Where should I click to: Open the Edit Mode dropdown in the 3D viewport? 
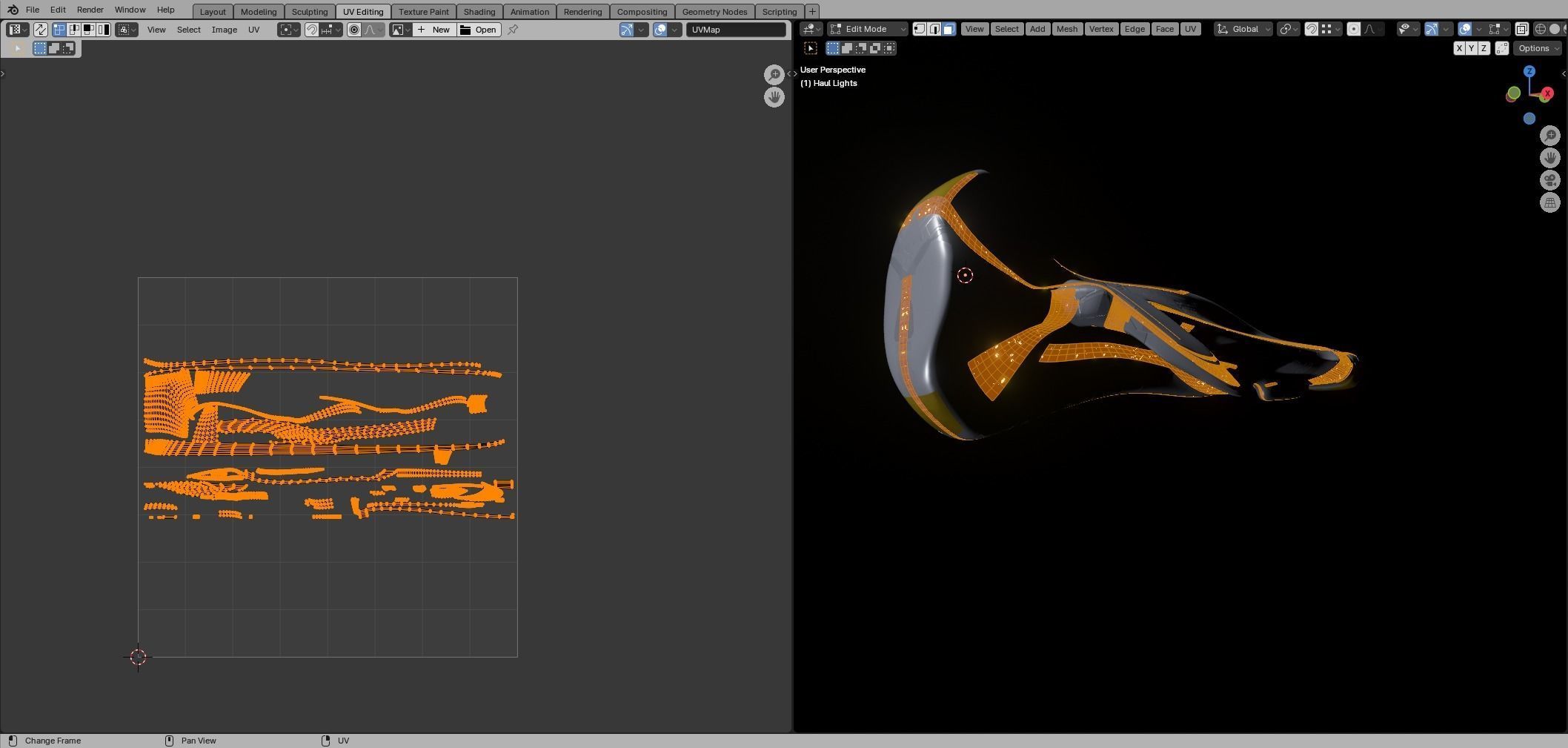click(868, 29)
